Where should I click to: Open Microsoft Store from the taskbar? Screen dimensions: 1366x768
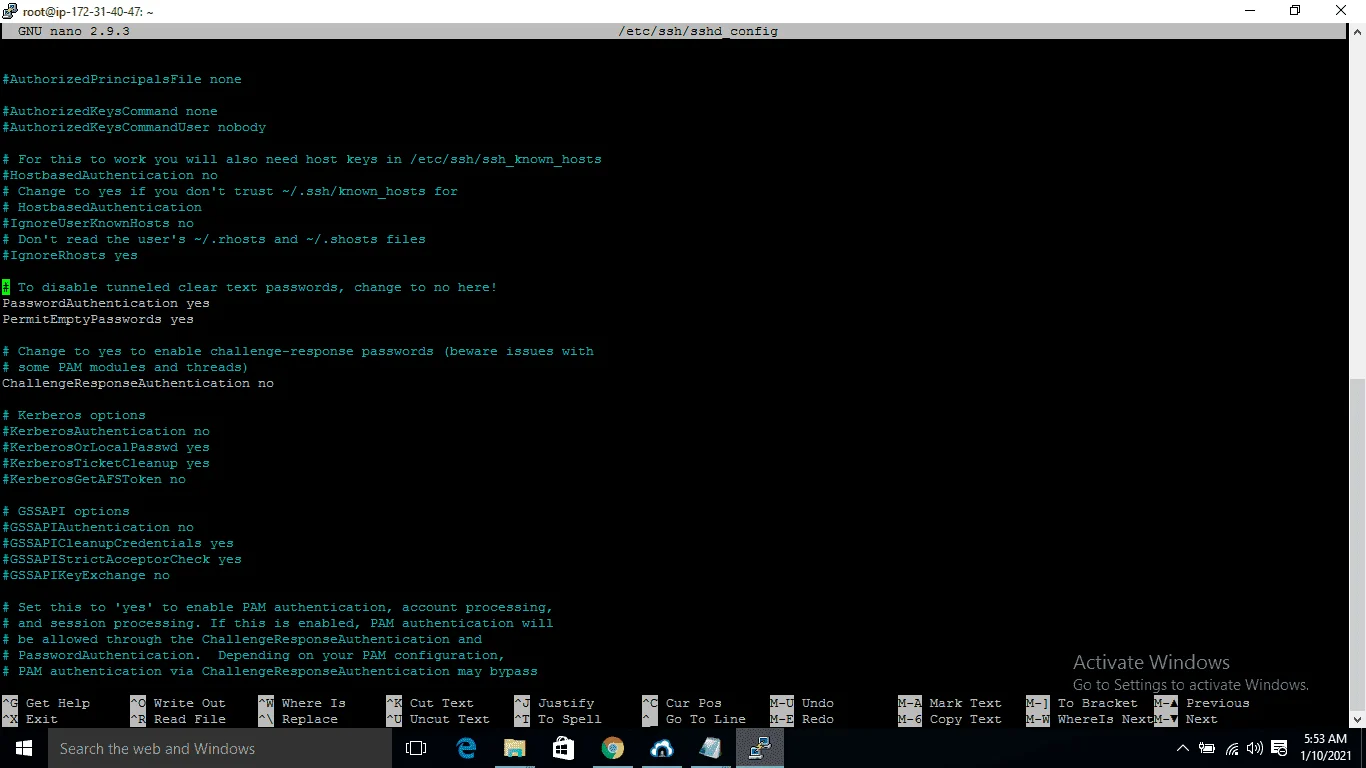tap(563, 748)
